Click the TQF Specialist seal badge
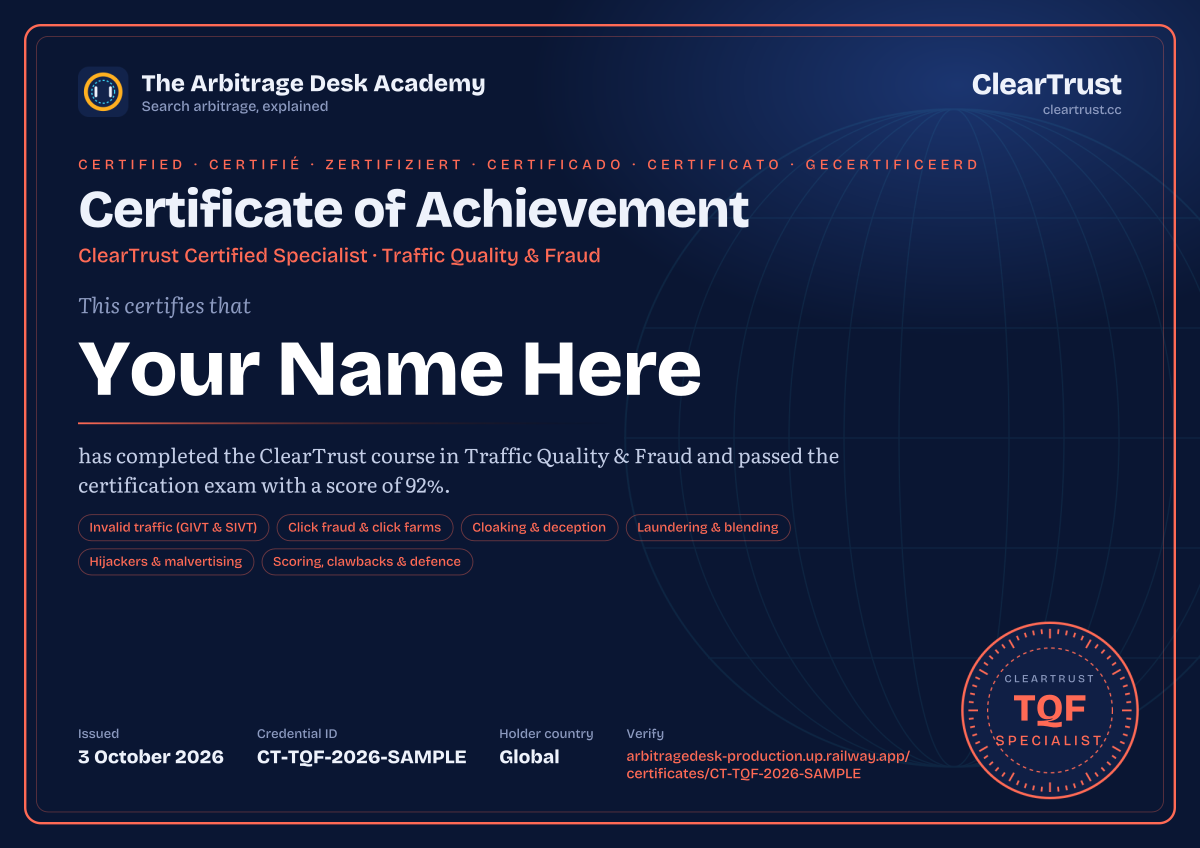This screenshot has width=1200, height=848. (1050, 709)
